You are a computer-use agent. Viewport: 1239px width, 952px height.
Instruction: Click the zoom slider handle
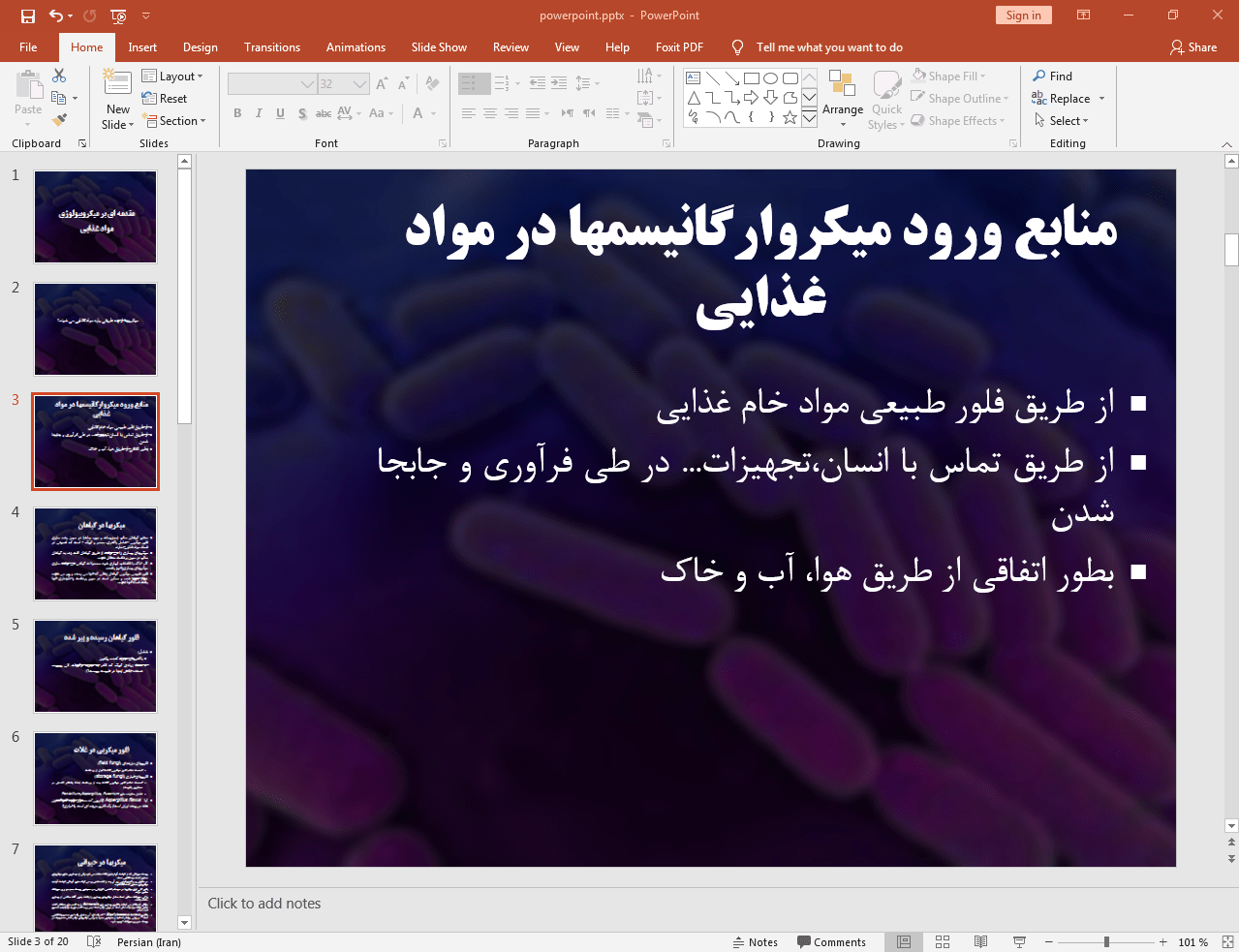(1106, 942)
